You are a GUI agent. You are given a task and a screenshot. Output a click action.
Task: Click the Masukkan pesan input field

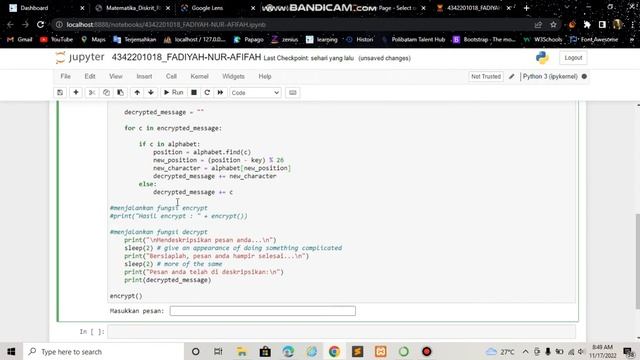pyautogui.click(x=262, y=311)
